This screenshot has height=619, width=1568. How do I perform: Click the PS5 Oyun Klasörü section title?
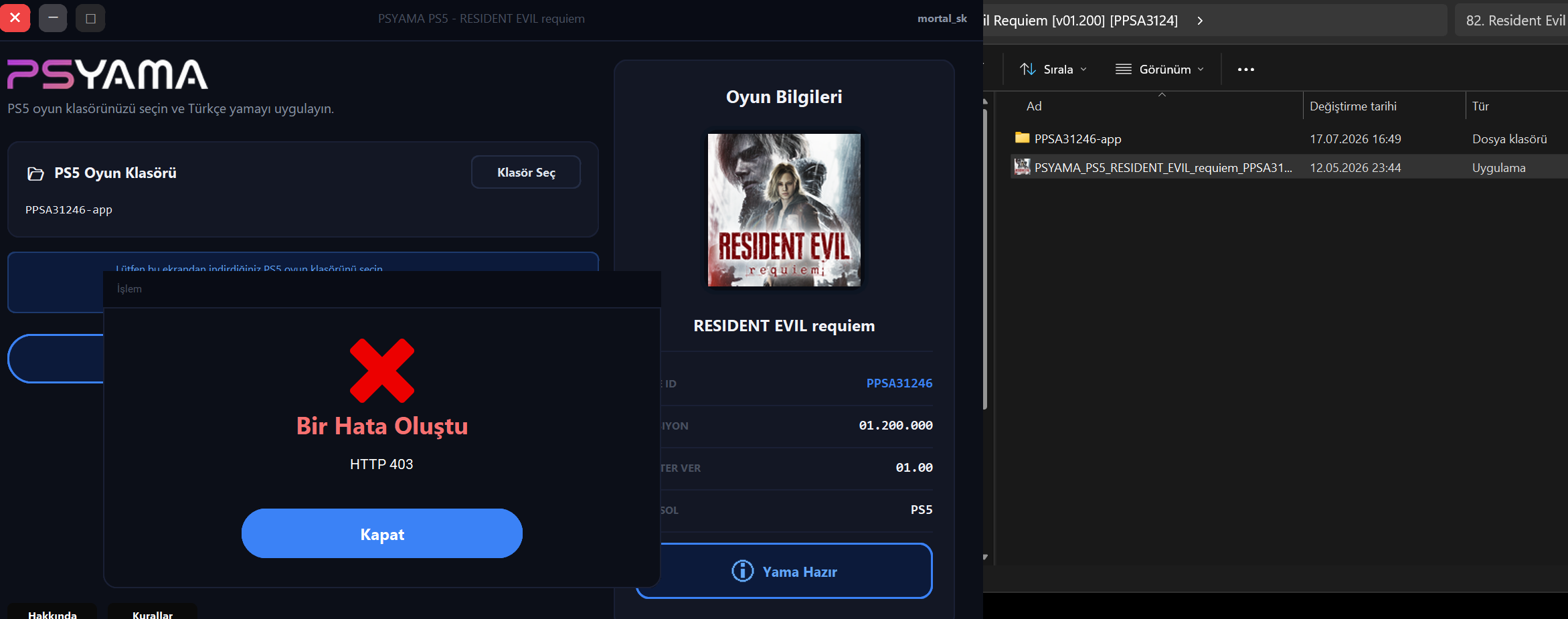point(115,173)
